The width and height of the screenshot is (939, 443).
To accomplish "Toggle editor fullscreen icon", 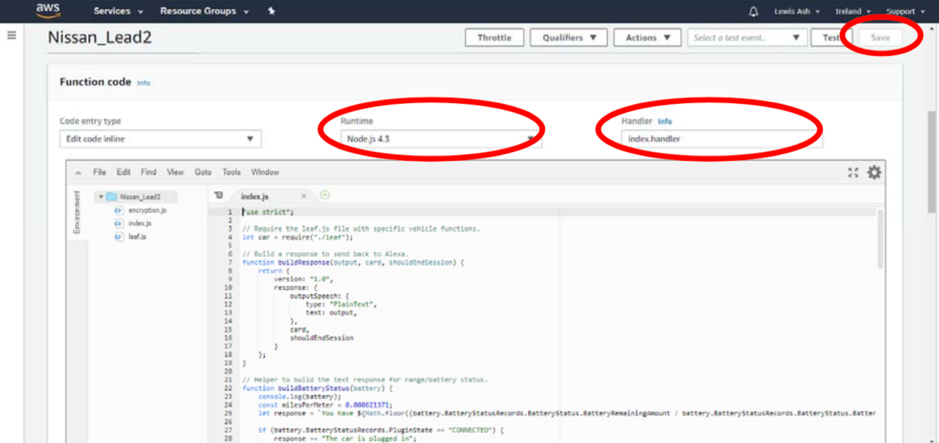I will coord(853,172).
